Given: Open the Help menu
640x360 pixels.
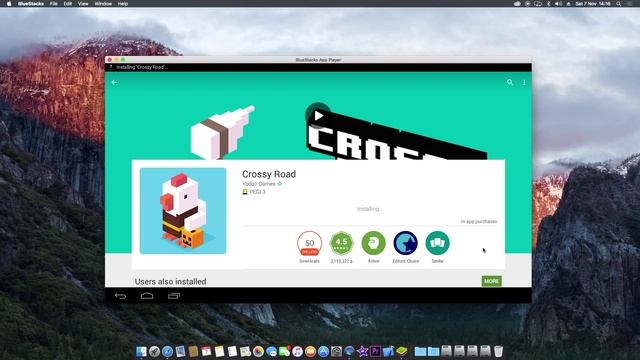Looking at the screenshot, I should pyautogui.click(x=123, y=4).
